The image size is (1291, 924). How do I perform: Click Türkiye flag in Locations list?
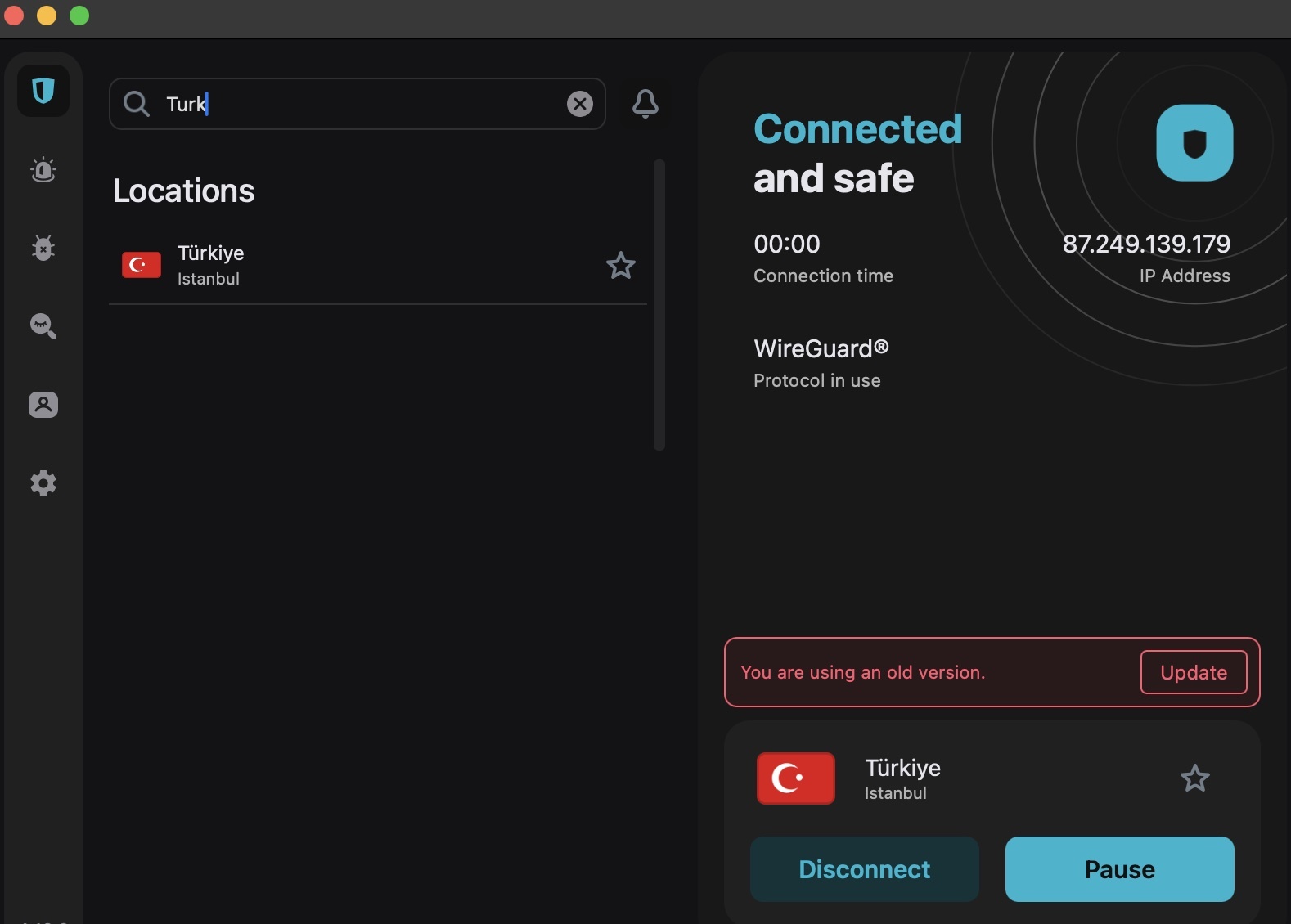point(142,265)
